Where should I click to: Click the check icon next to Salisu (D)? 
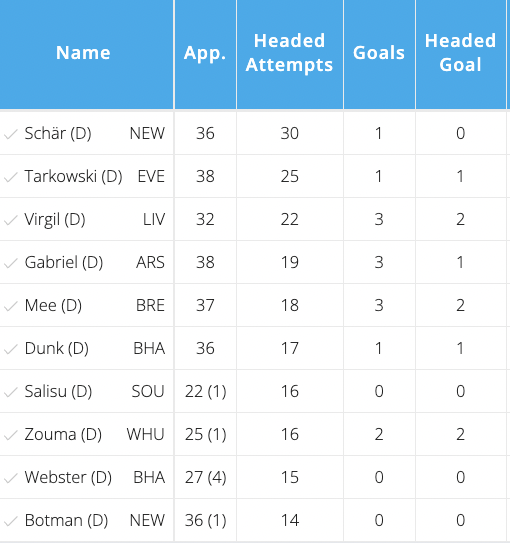pos(10,392)
